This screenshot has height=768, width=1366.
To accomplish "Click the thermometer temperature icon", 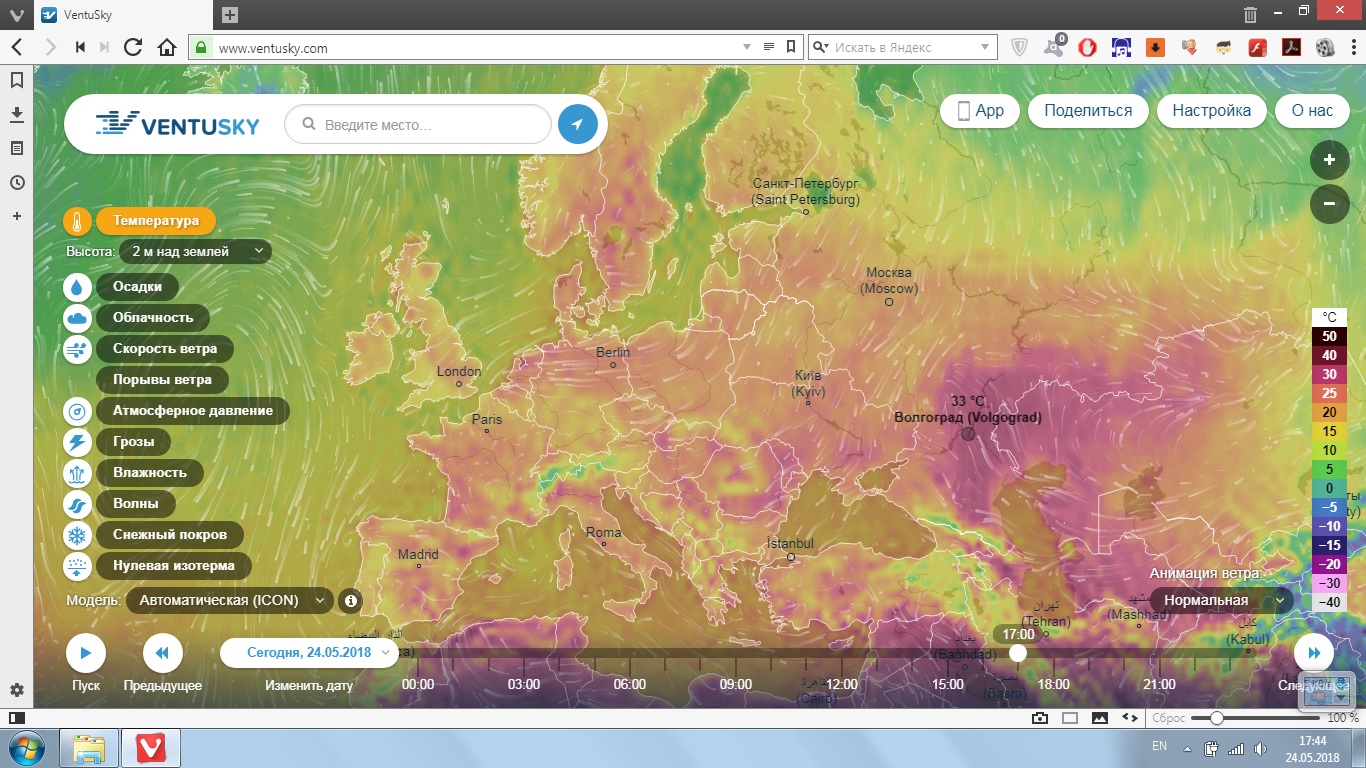I will point(78,221).
